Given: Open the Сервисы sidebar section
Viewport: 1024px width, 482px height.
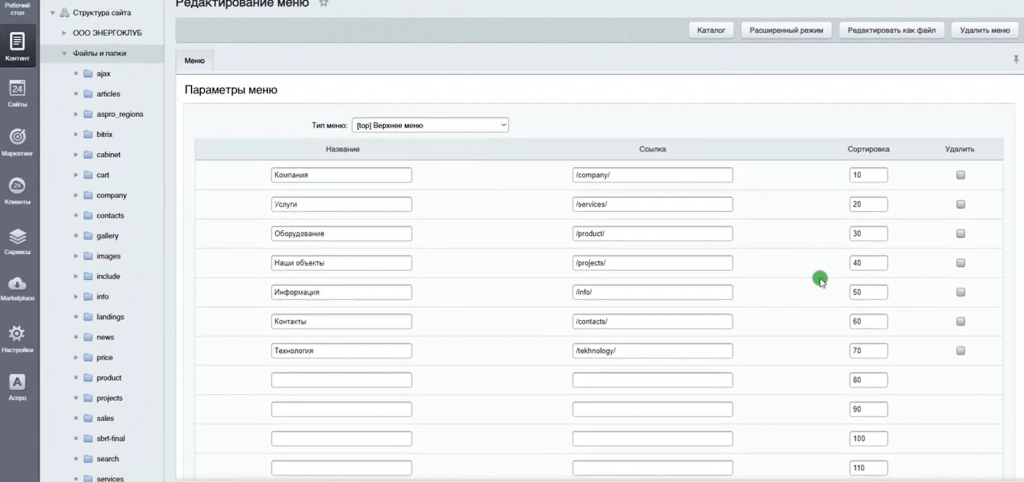Looking at the screenshot, I should (17, 240).
